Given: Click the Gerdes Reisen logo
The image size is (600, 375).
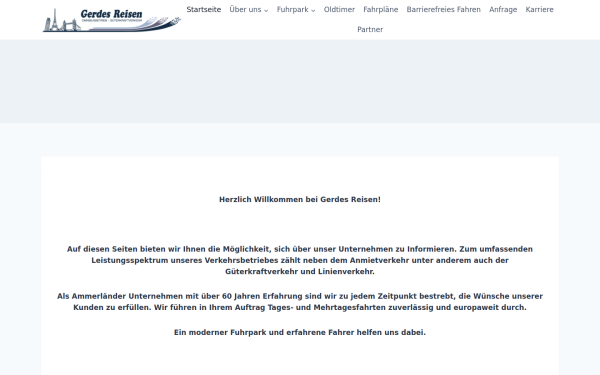Looking at the screenshot, I should coord(111,20).
